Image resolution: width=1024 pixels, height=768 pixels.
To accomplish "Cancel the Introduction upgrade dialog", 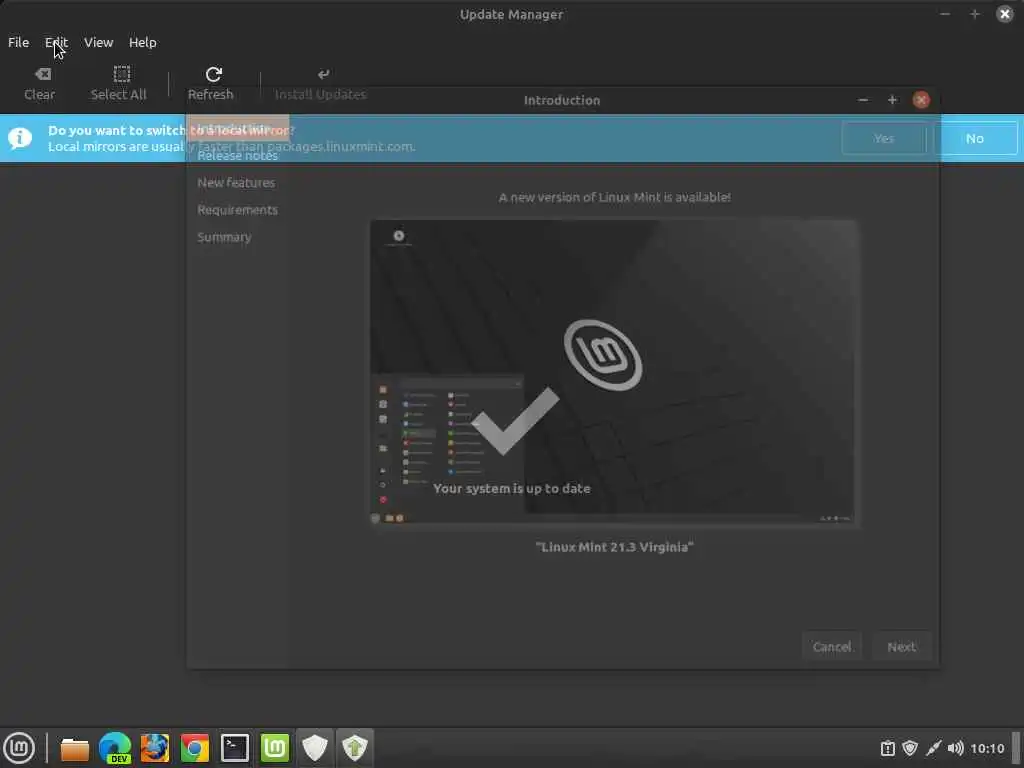I will coord(832,647).
